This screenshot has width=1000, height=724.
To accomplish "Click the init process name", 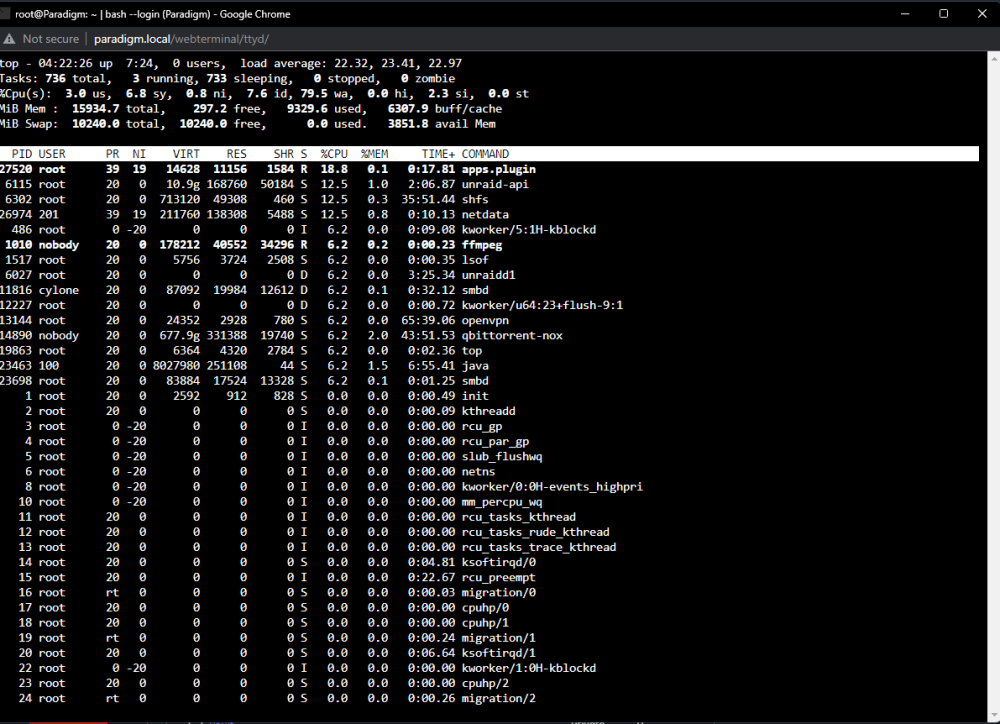I will [x=475, y=396].
